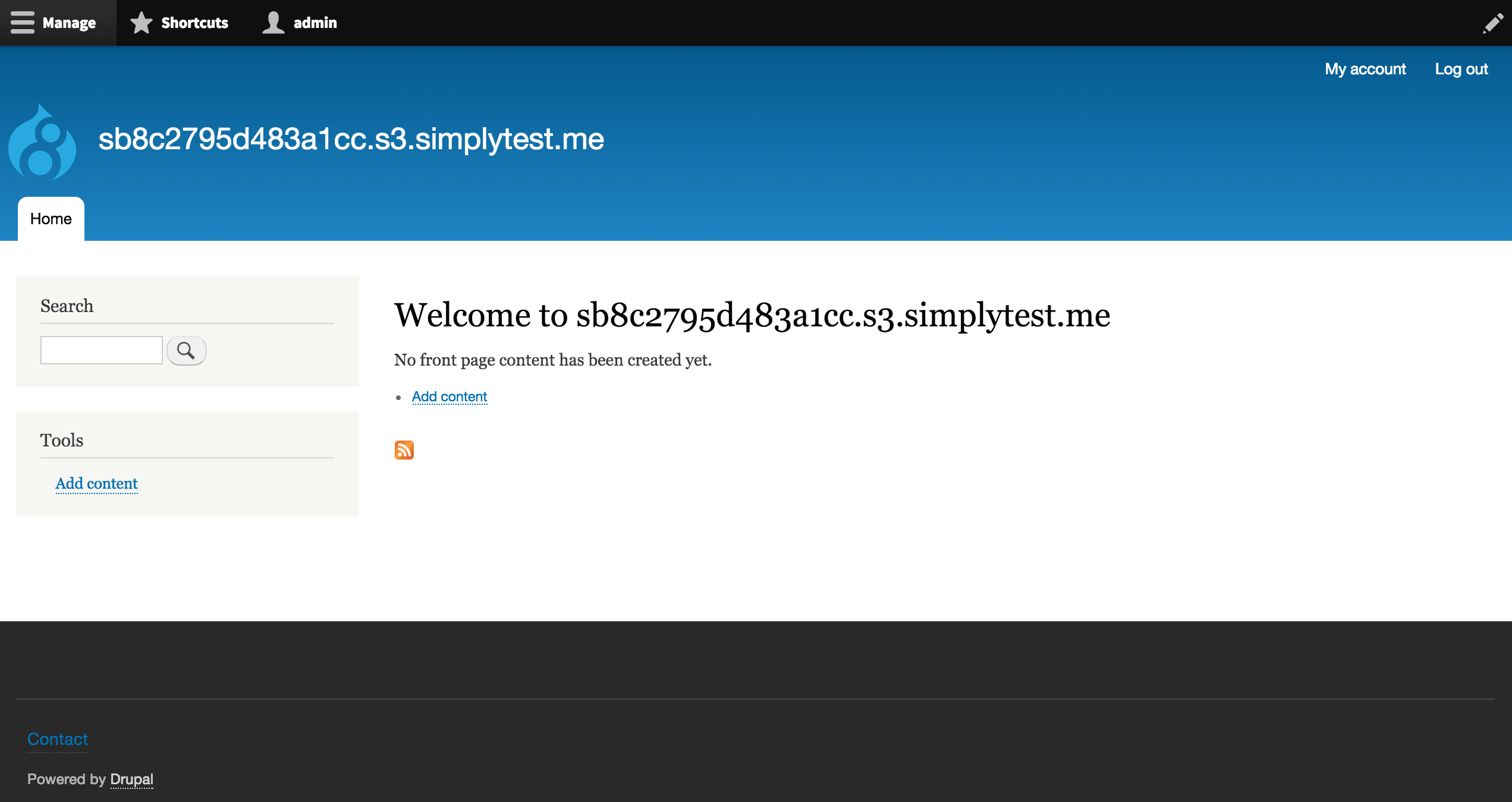Open the Manage menu item
Image resolution: width=1512 pixels, height=802 pixels.
68,23
